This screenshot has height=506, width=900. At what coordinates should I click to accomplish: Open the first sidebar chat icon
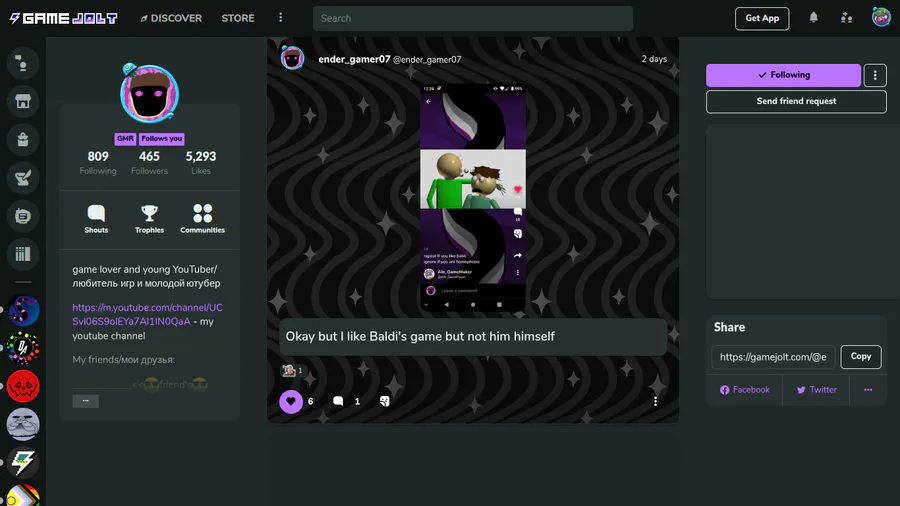coord(23,63)
